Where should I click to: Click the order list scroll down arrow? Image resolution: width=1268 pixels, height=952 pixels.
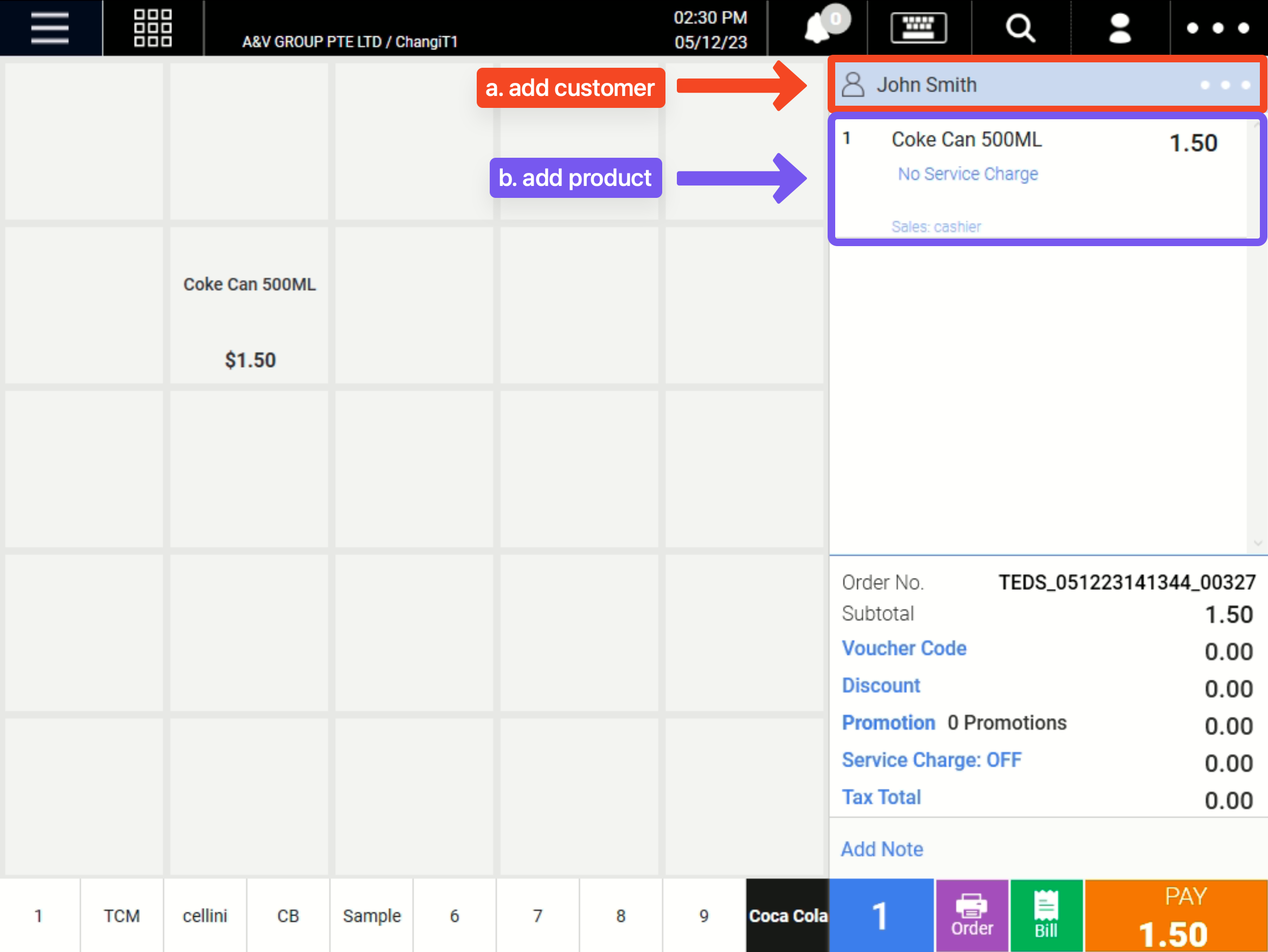(1258, 543)
